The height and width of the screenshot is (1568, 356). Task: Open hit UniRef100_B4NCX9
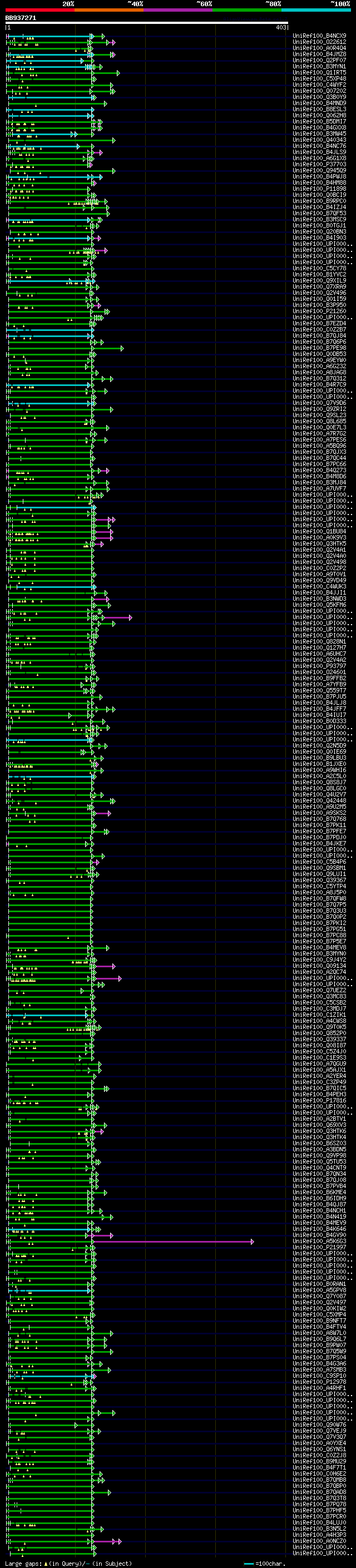[319, 36]
